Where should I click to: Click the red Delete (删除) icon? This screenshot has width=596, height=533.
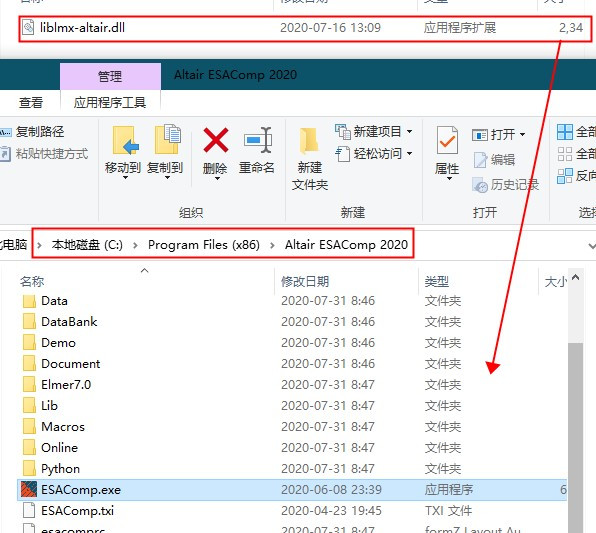pos(216,140)
